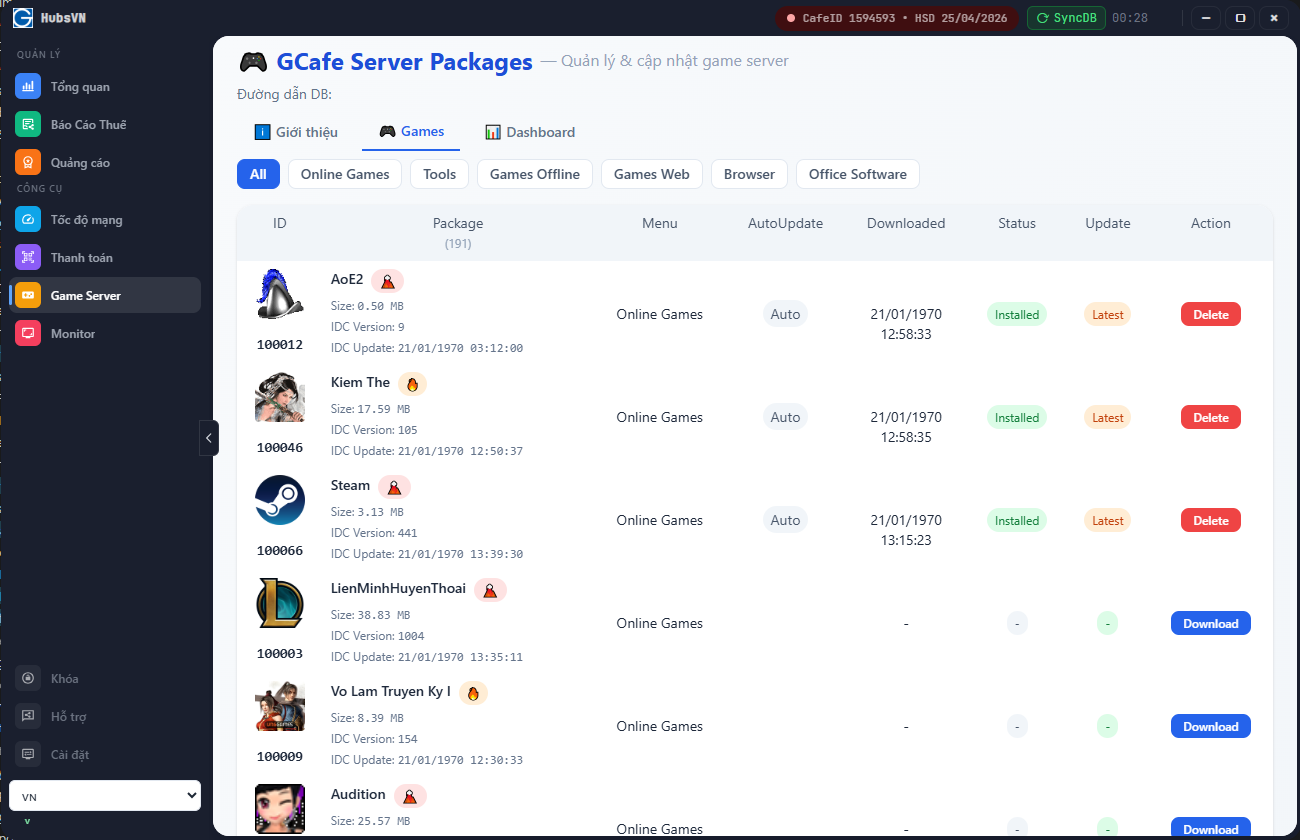Open the Monitor sidebar icon
1300x840 pixels.
tap(28, 334)
